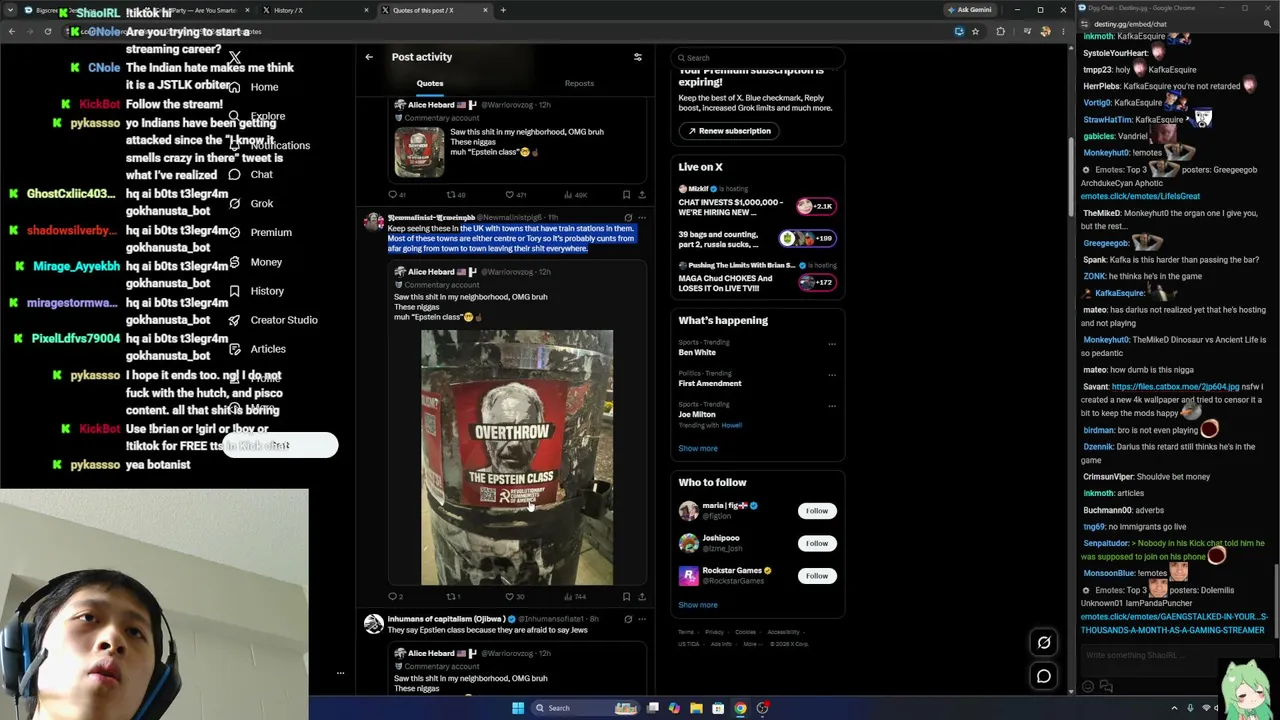
Task: Select Quotes of this post browser tab
Action: point(436,10)
